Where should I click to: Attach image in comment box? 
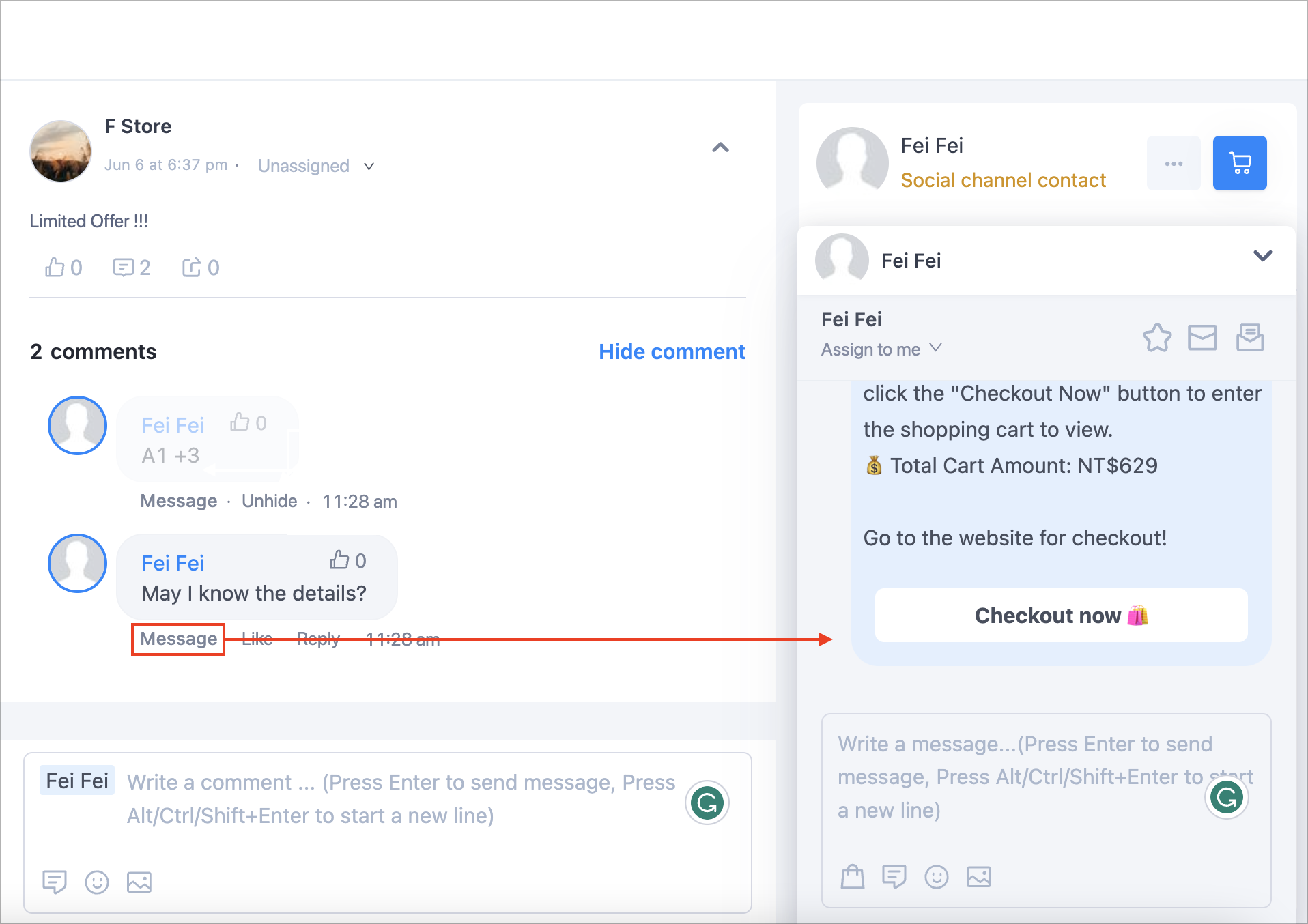[139, 882]
